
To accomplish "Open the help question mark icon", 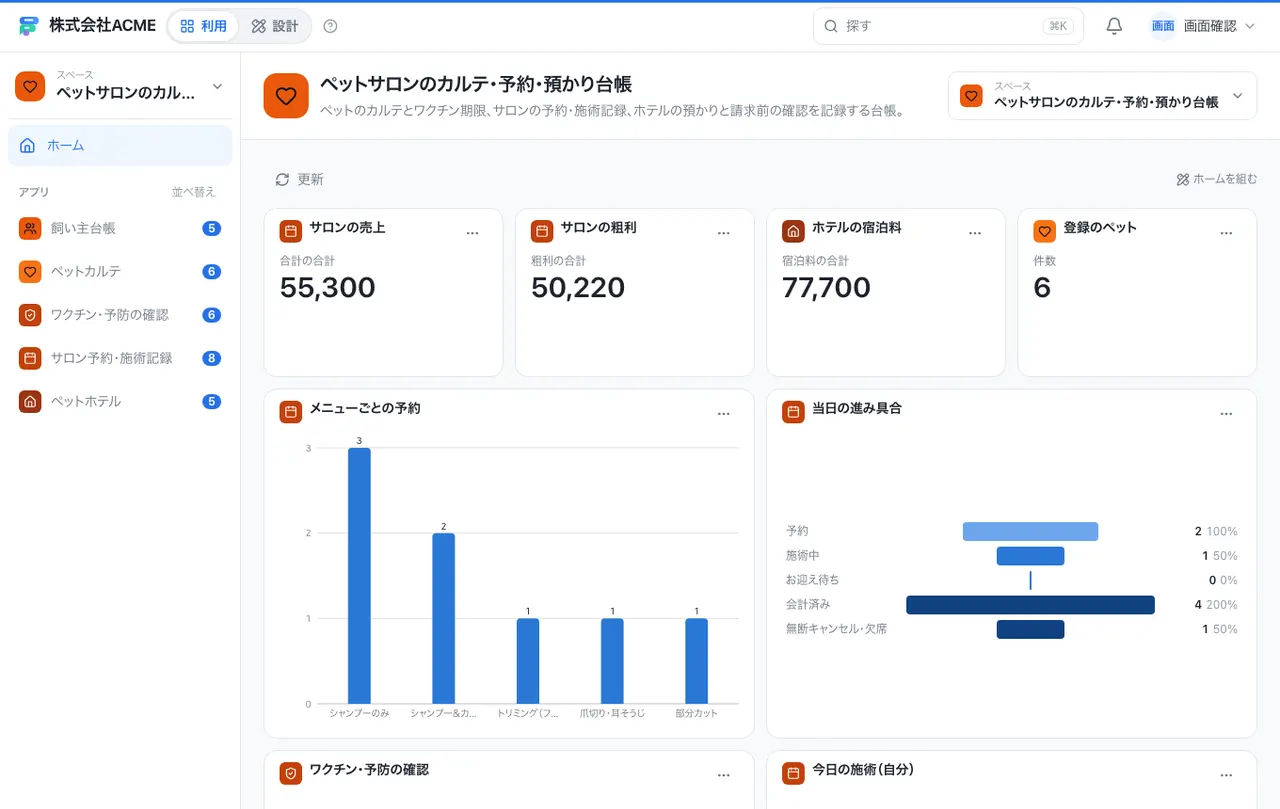I will pos(331,26).
